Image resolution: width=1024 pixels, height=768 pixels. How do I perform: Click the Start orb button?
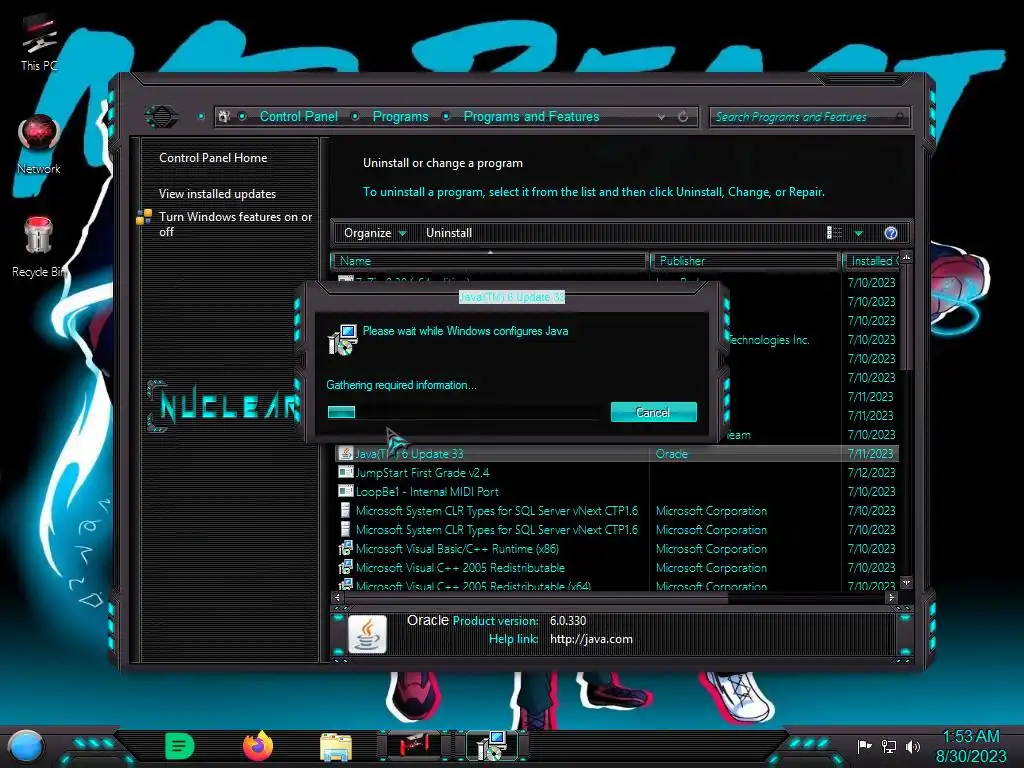click(26, 746)
